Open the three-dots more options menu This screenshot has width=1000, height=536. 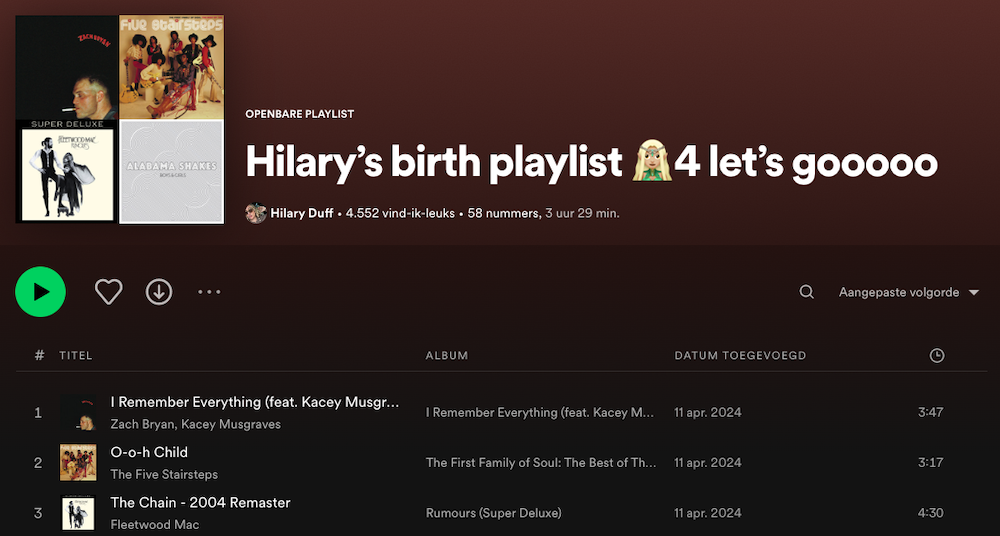209,292
